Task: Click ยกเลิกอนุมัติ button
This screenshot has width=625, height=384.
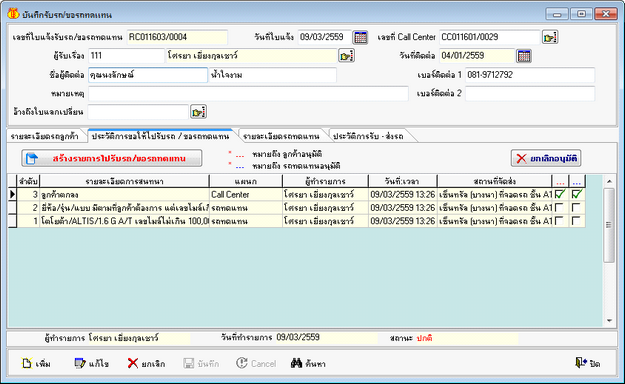Action: [x=546, y=158]
